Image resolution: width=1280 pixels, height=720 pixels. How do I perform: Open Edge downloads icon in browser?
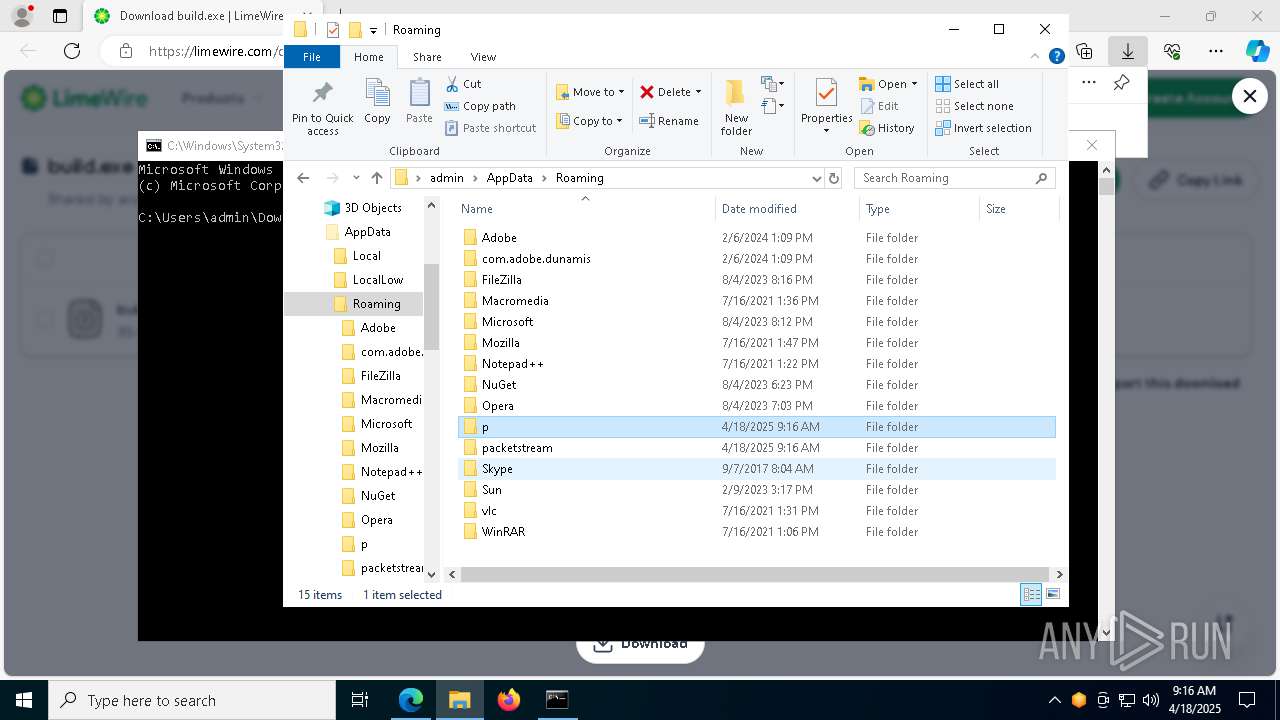(1128, 51)
